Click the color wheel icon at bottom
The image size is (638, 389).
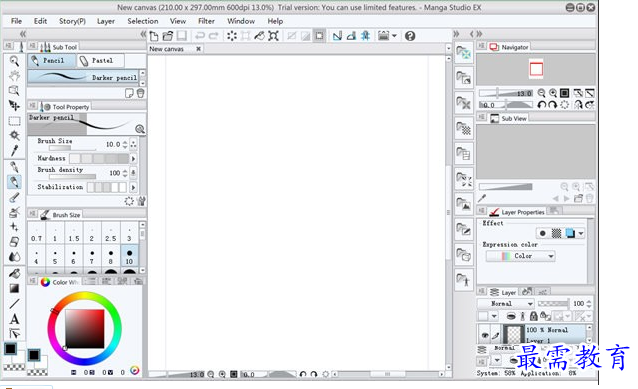(x=135, y=370)
